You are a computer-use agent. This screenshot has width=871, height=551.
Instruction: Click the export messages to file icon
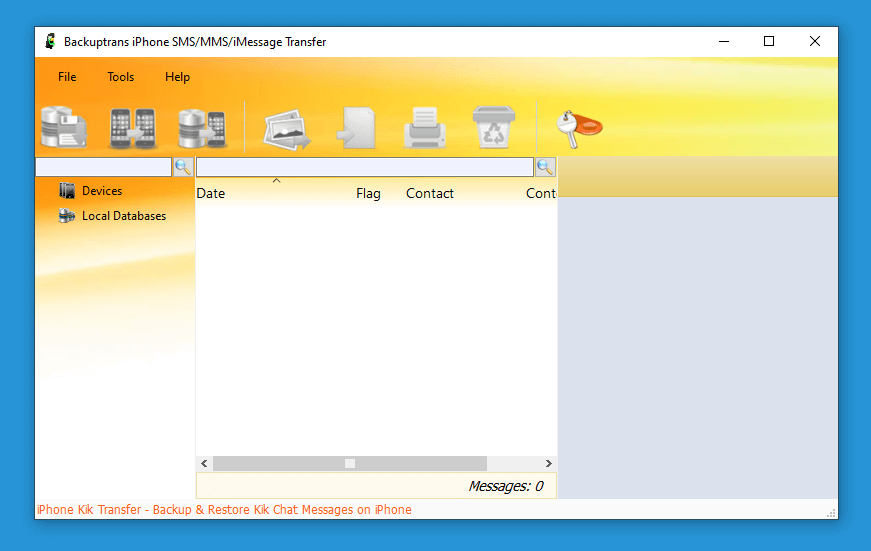pos(356,128)
